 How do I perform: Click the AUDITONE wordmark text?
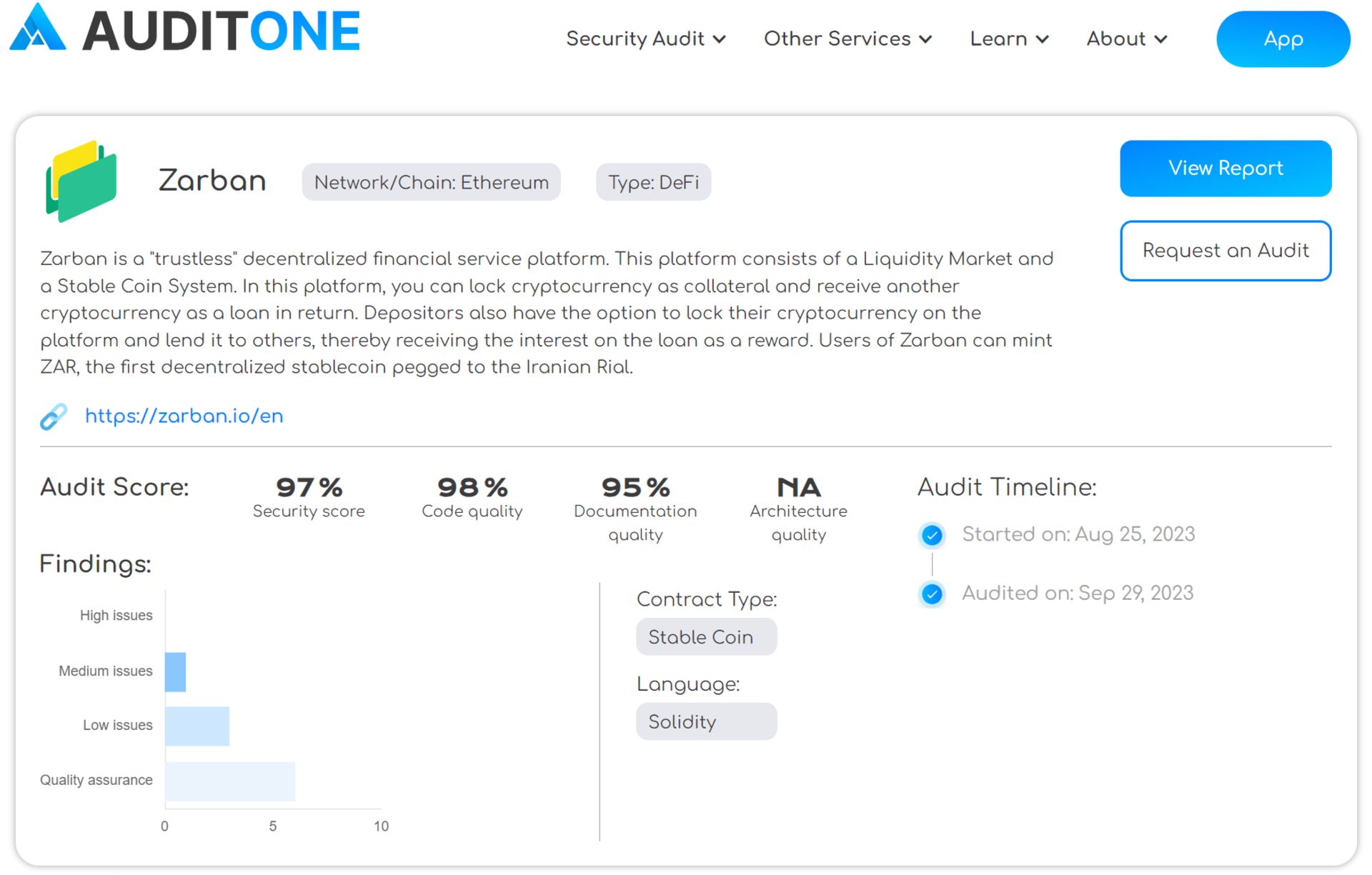tap(221, 31)
